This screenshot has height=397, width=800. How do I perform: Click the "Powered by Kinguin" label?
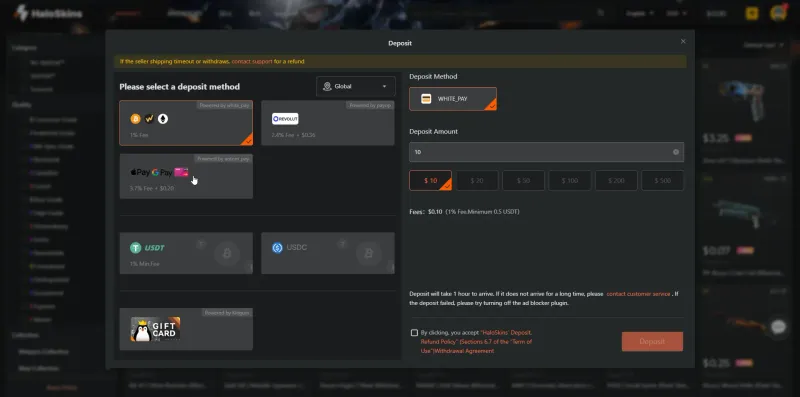(227, 312)
